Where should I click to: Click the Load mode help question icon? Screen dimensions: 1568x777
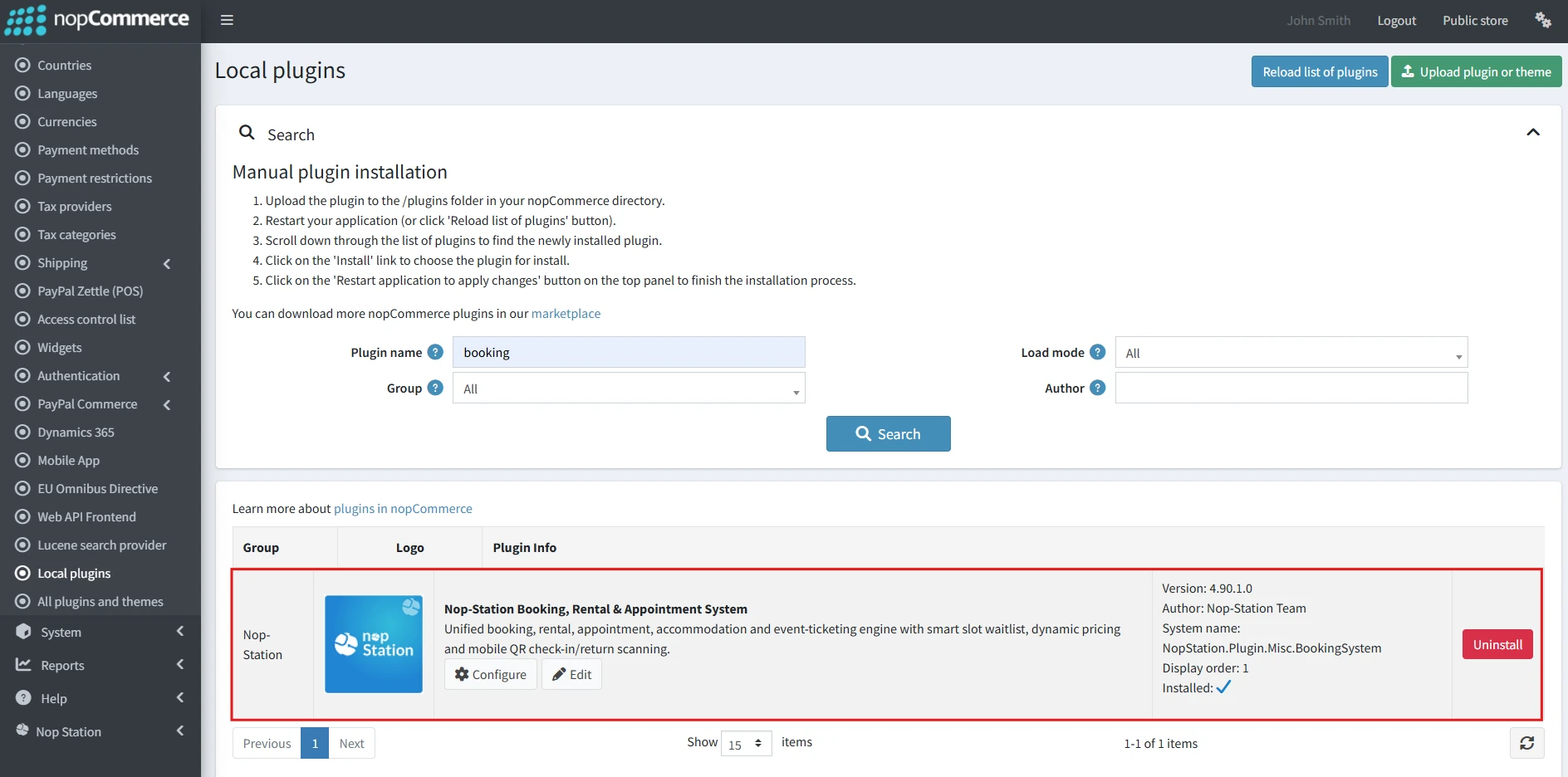pos(1097,352)
